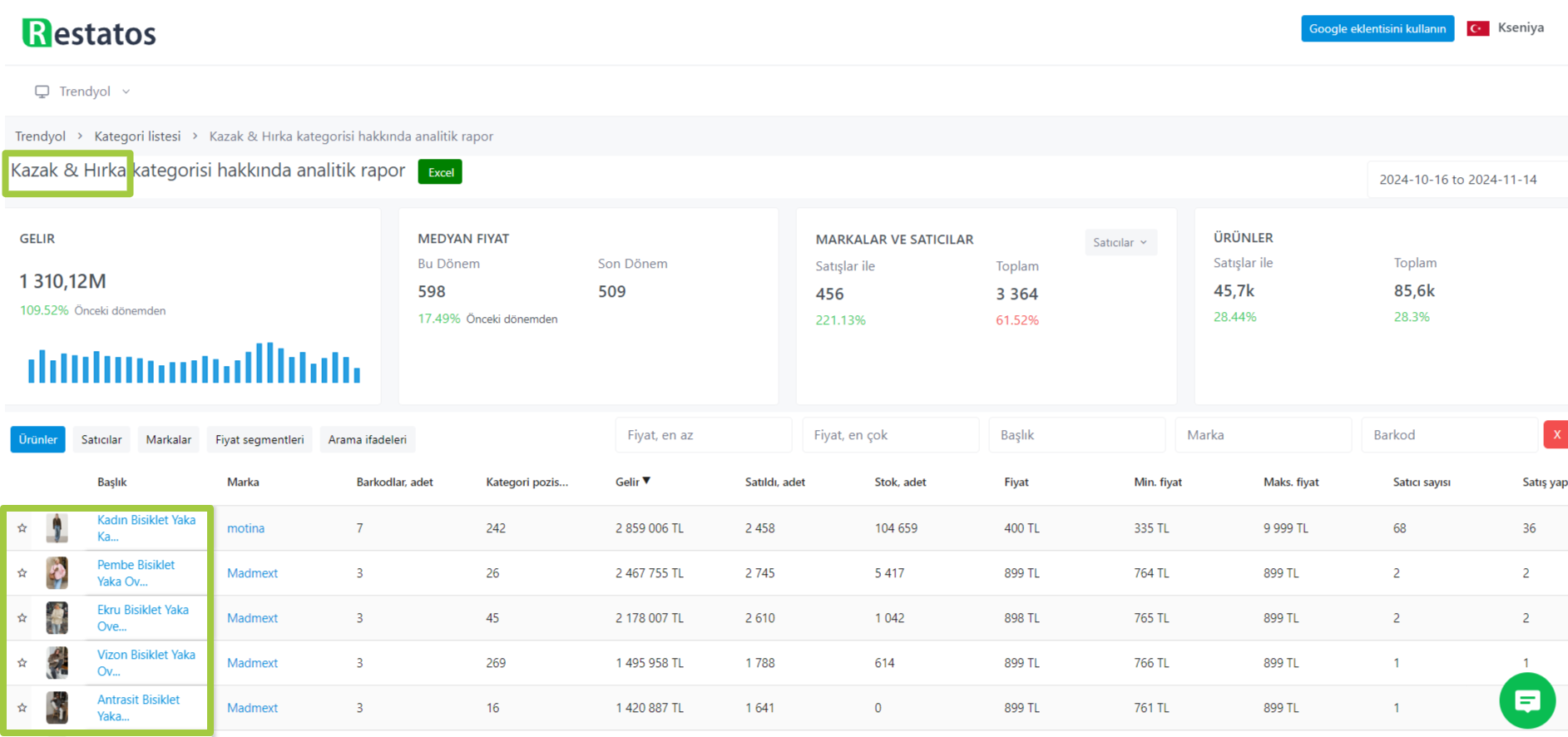Screen dimensions: 1568x737
Task: Click the 1 310,12M revenue value
Action: (x=63, y=281)
